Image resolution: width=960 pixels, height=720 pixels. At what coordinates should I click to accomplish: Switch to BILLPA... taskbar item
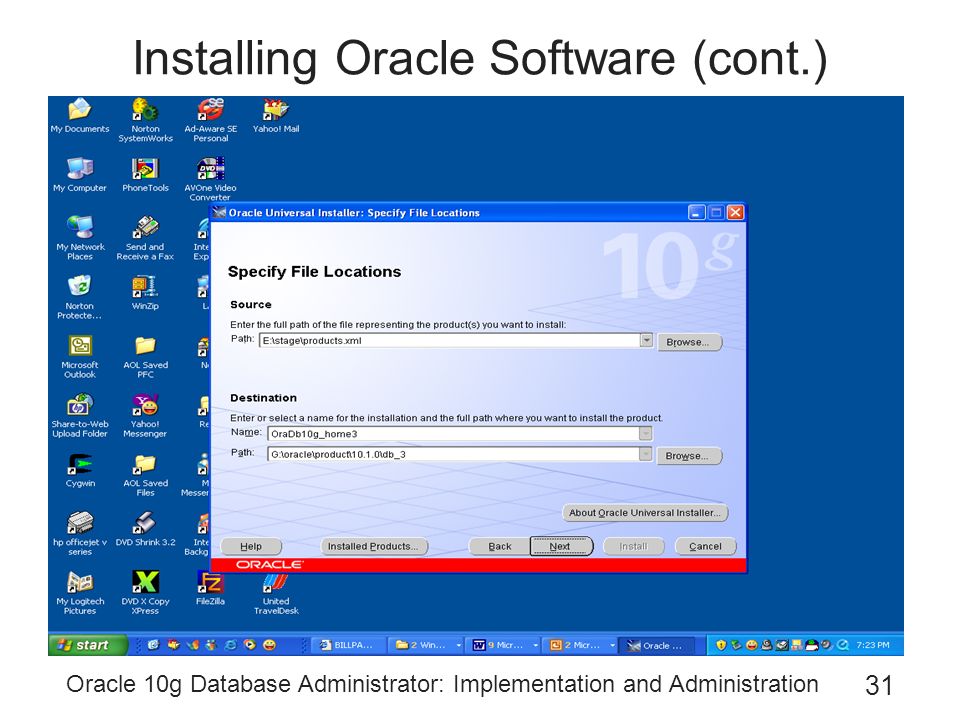click(350, 645)
